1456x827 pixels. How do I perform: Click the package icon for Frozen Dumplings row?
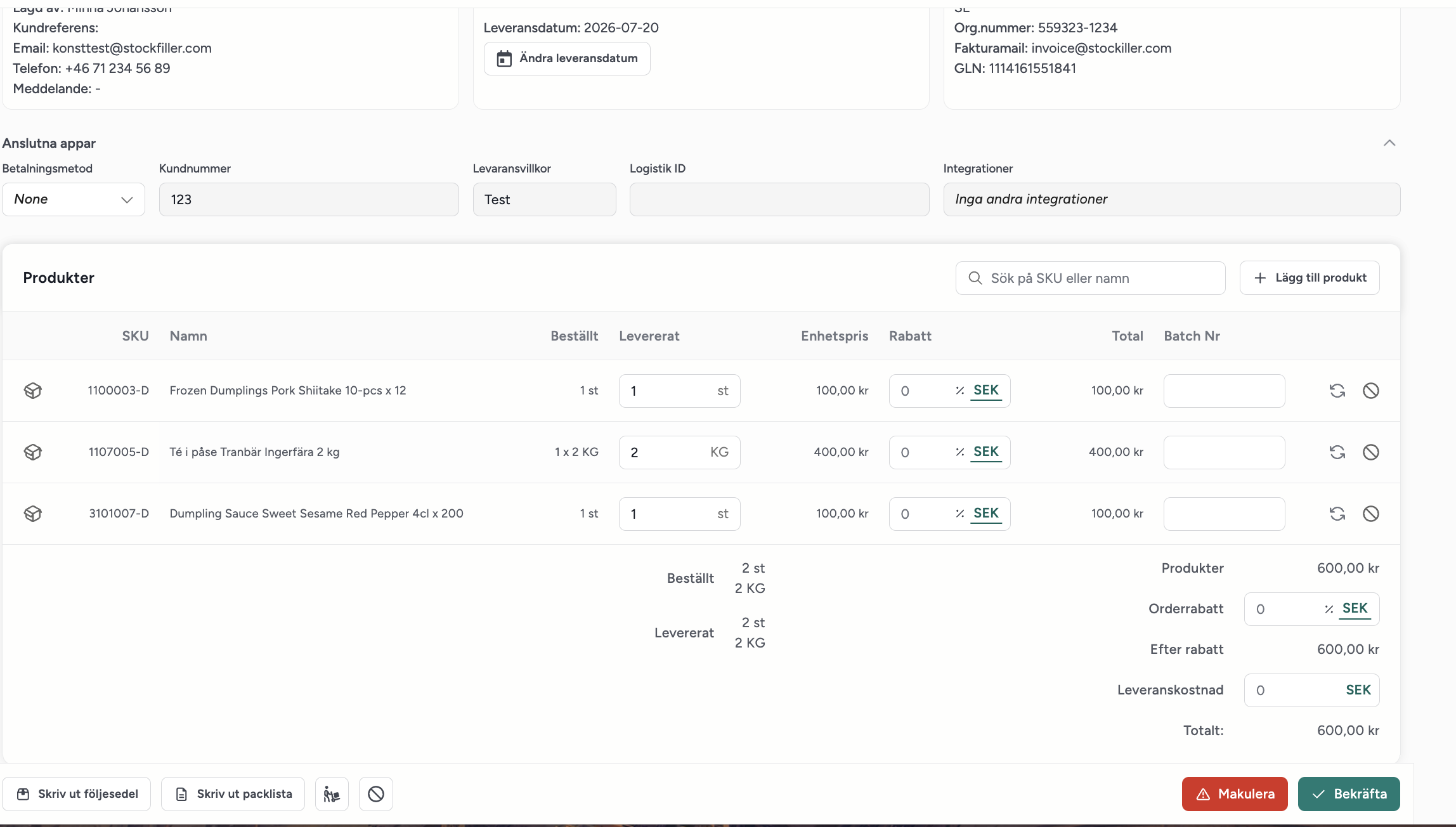(x=33, y=391)
